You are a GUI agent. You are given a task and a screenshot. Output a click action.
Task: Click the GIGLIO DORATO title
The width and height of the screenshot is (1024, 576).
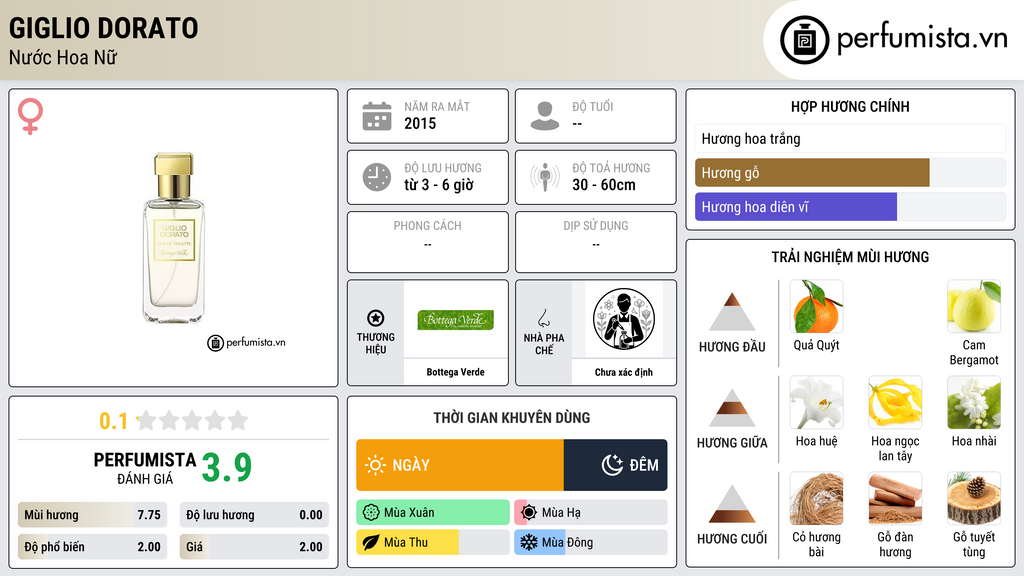coord(104,28)
